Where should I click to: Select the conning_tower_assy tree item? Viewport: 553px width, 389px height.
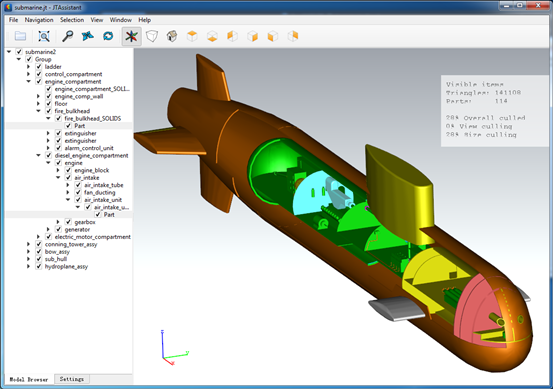coord(71,244)
